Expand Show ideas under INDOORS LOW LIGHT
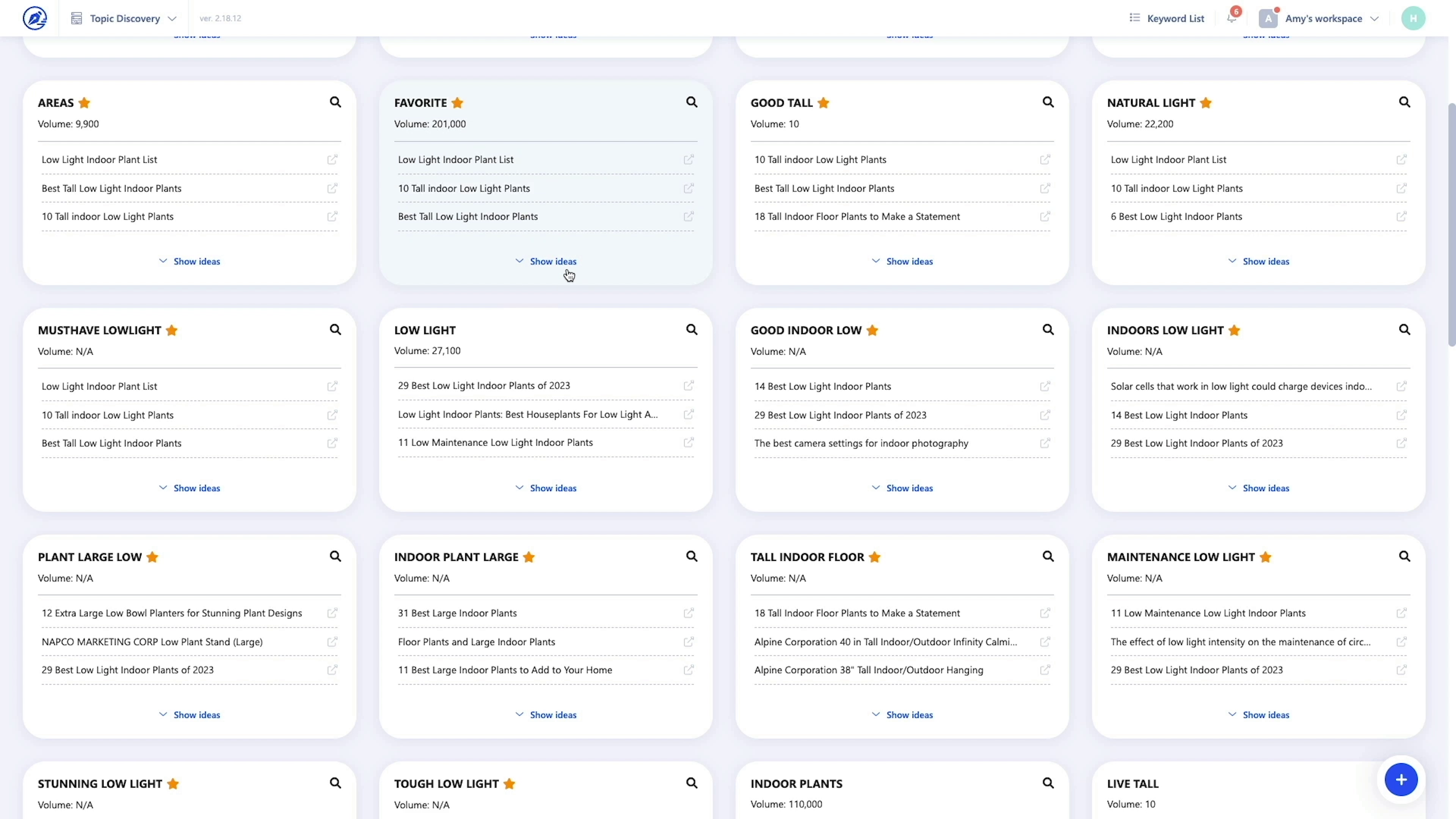 tap(1258, 488)
